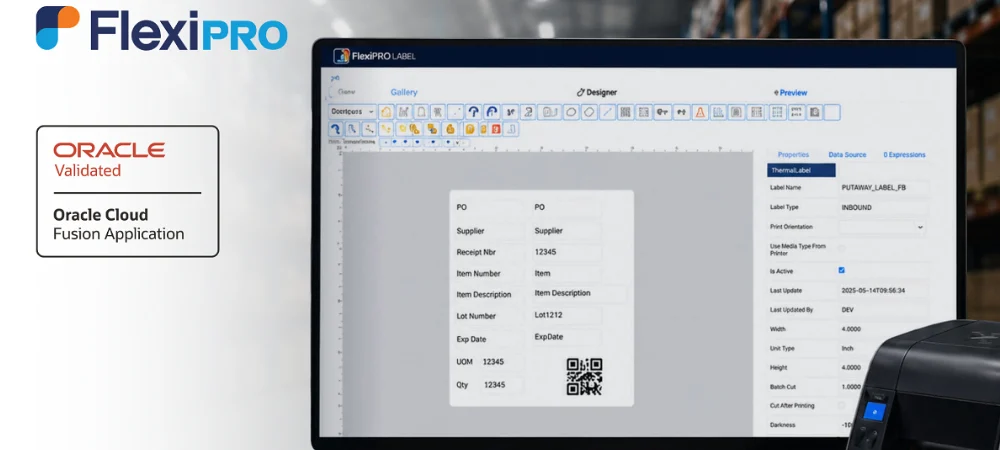The height and width of the screenshot is (450, 1000).
Task: Select the QR code on the label canvas
Action: (x=584, y=376)
